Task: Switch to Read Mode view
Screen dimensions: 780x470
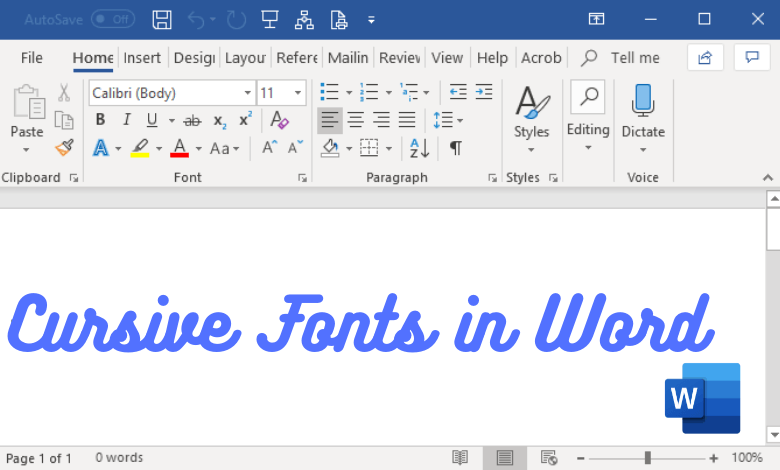Action: click(460, 457)
